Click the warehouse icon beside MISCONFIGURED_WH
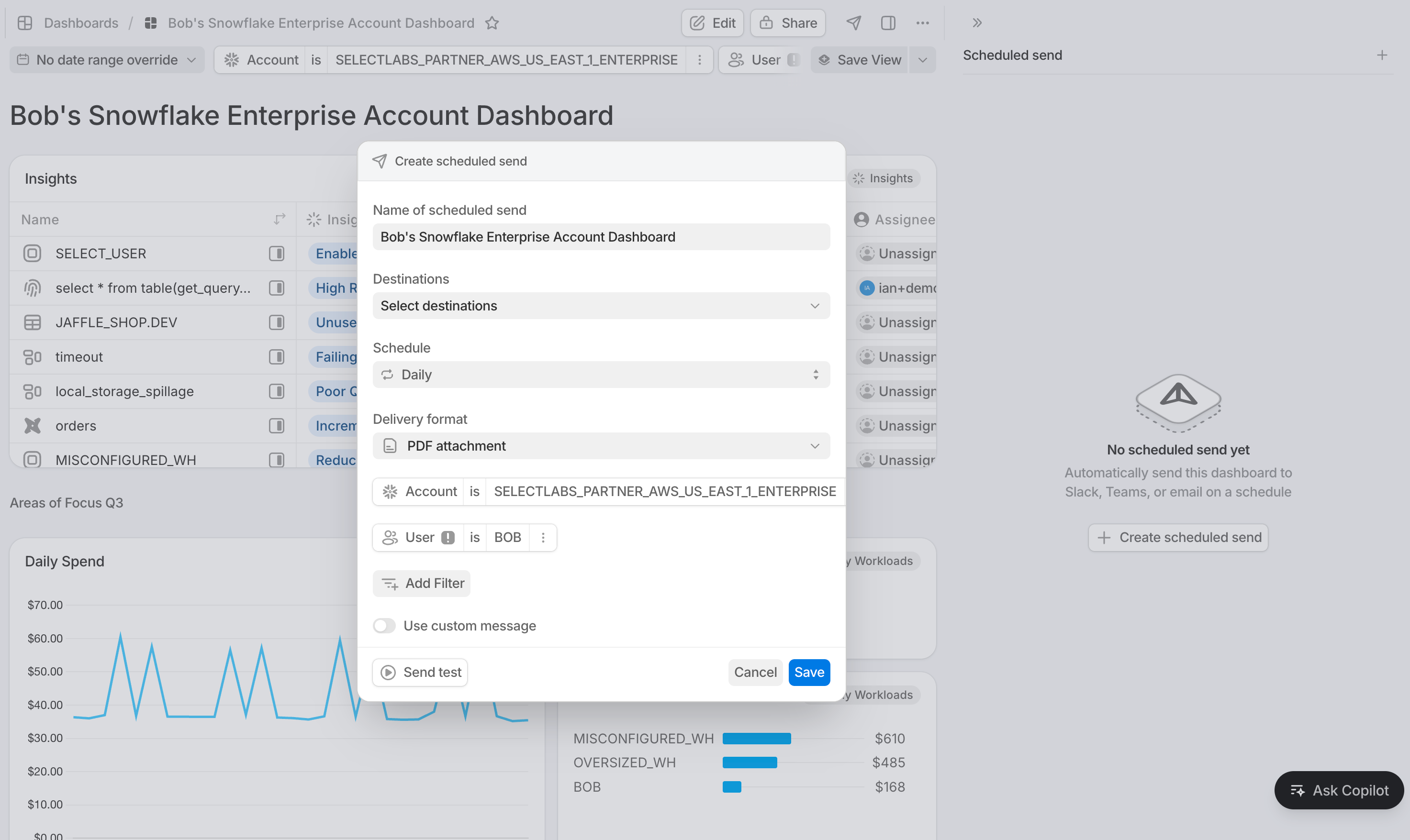1410x840 pixels. click(32, 460)
